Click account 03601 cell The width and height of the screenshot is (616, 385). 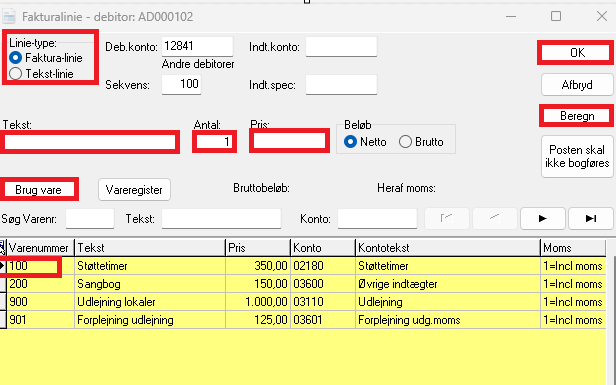click(323, 320)
